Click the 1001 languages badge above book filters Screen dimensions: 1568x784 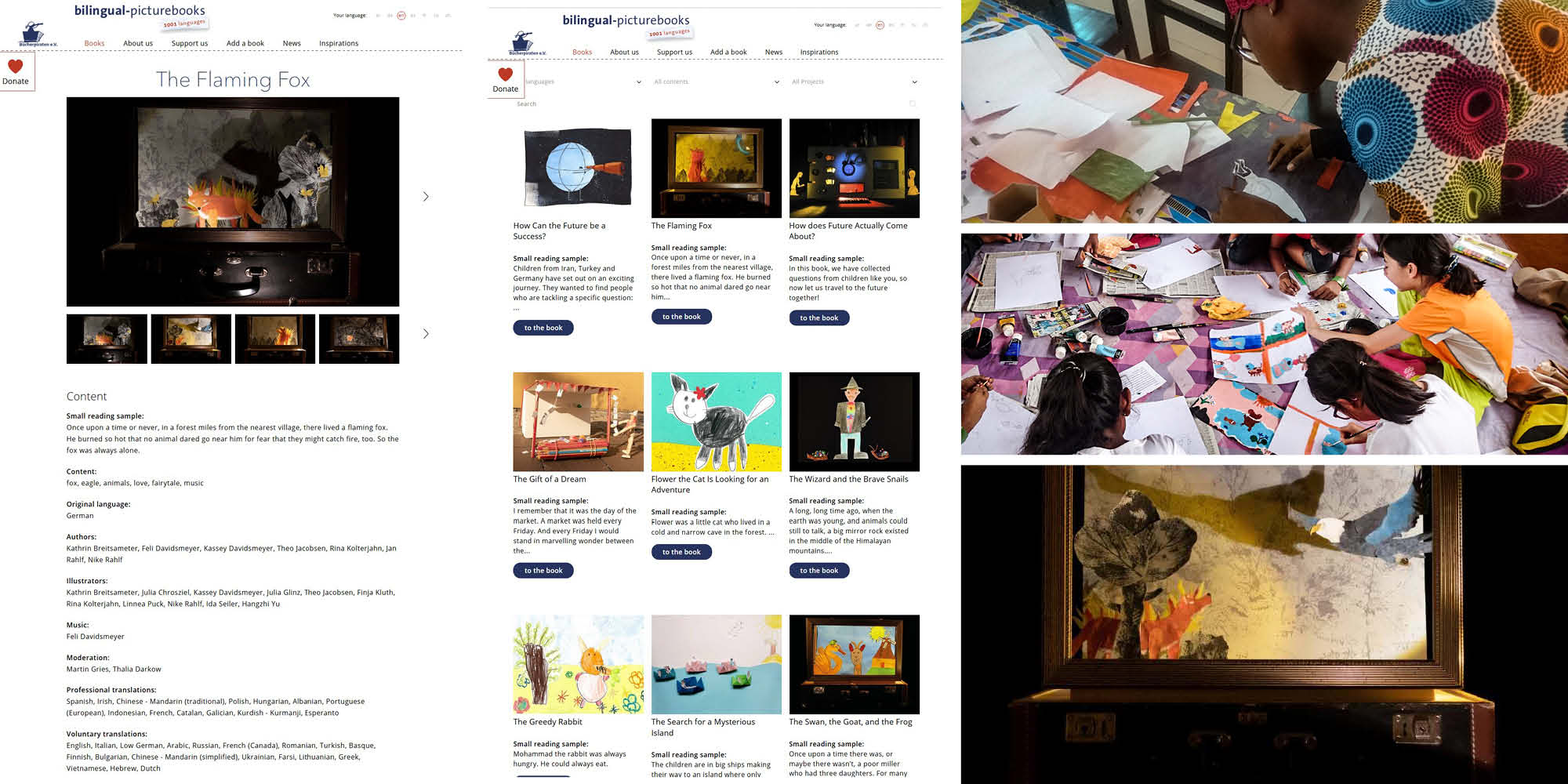click(x=670, y=33)
